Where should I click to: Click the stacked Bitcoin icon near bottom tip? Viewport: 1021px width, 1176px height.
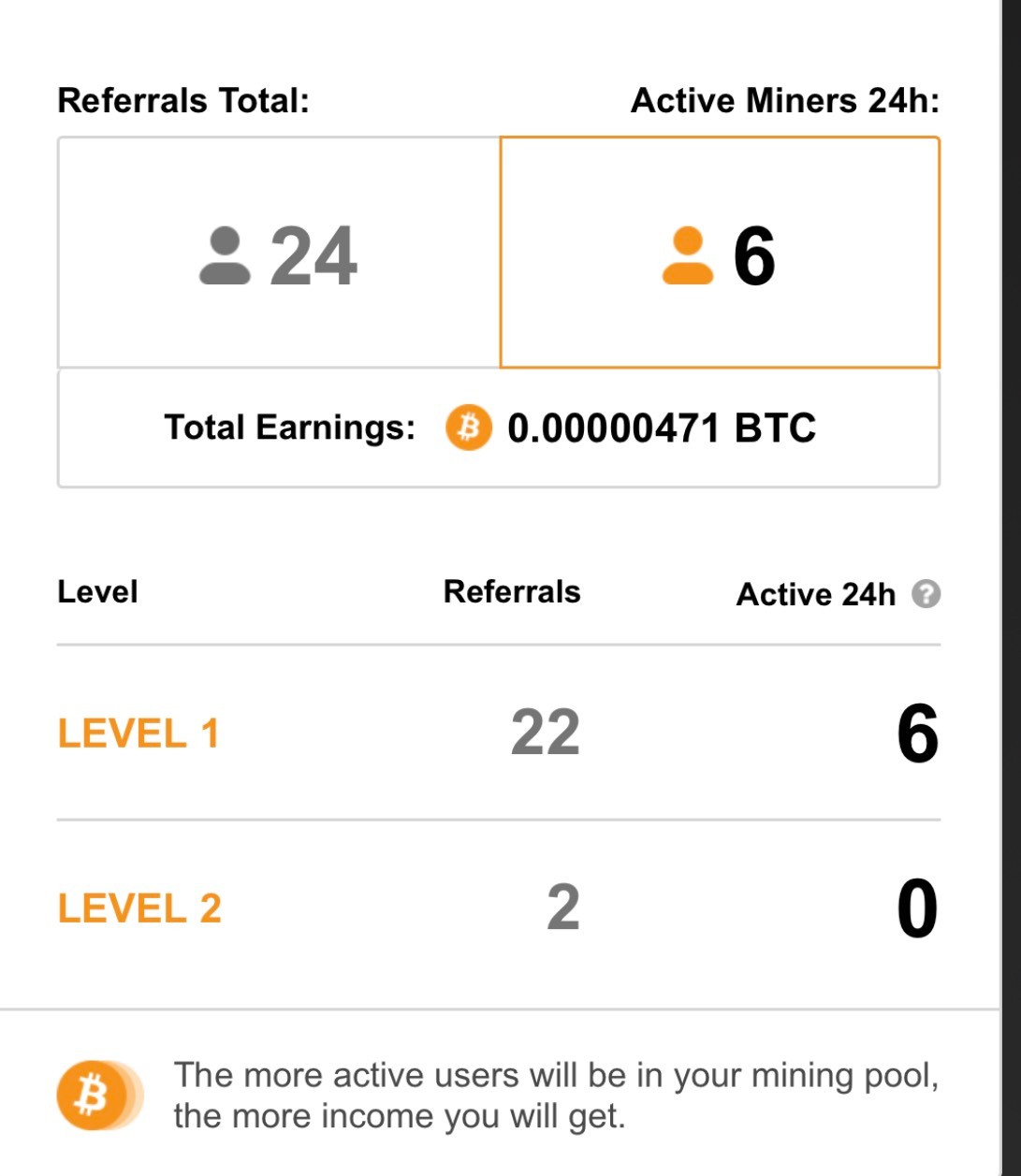(x=99, y=1096)
